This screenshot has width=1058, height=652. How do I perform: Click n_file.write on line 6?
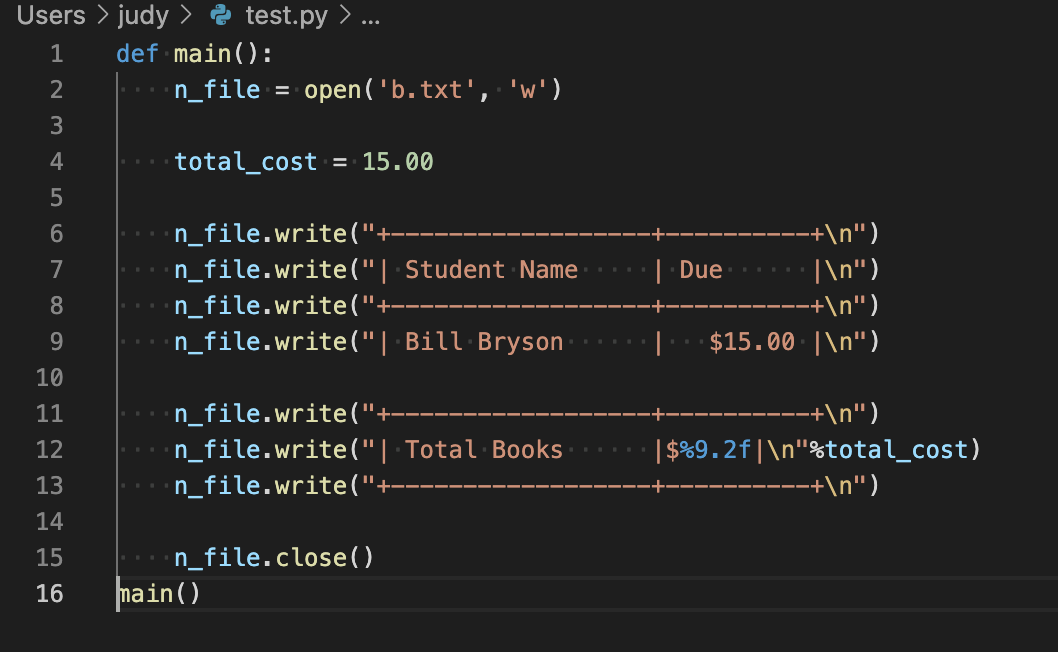260,234
